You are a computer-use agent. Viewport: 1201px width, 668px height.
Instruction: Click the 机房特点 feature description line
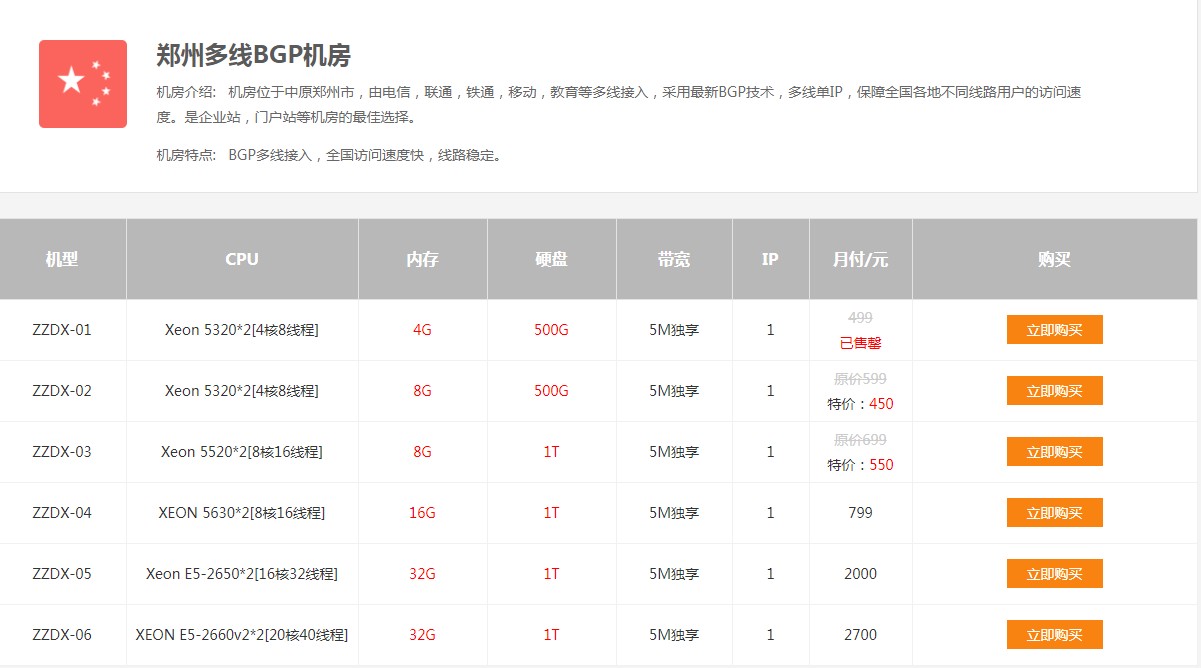(329, 155)
